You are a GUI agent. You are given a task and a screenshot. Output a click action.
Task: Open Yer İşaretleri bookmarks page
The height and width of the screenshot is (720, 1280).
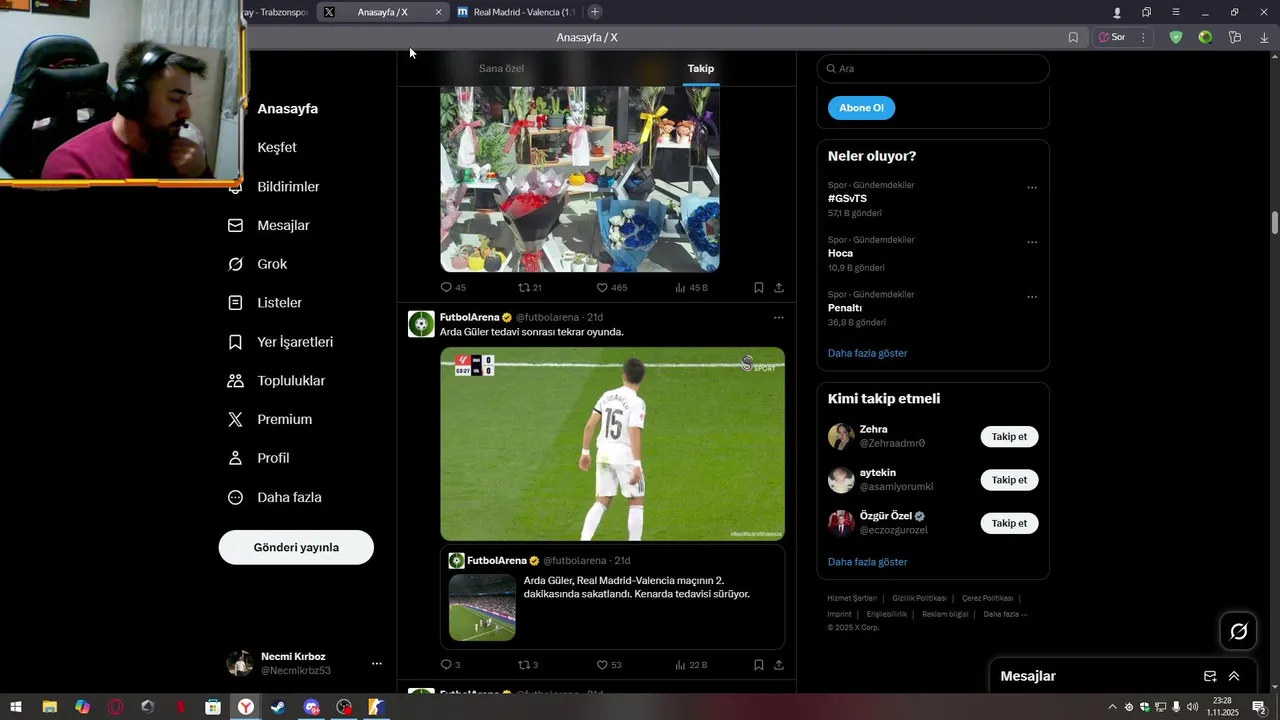pos(280,342)
